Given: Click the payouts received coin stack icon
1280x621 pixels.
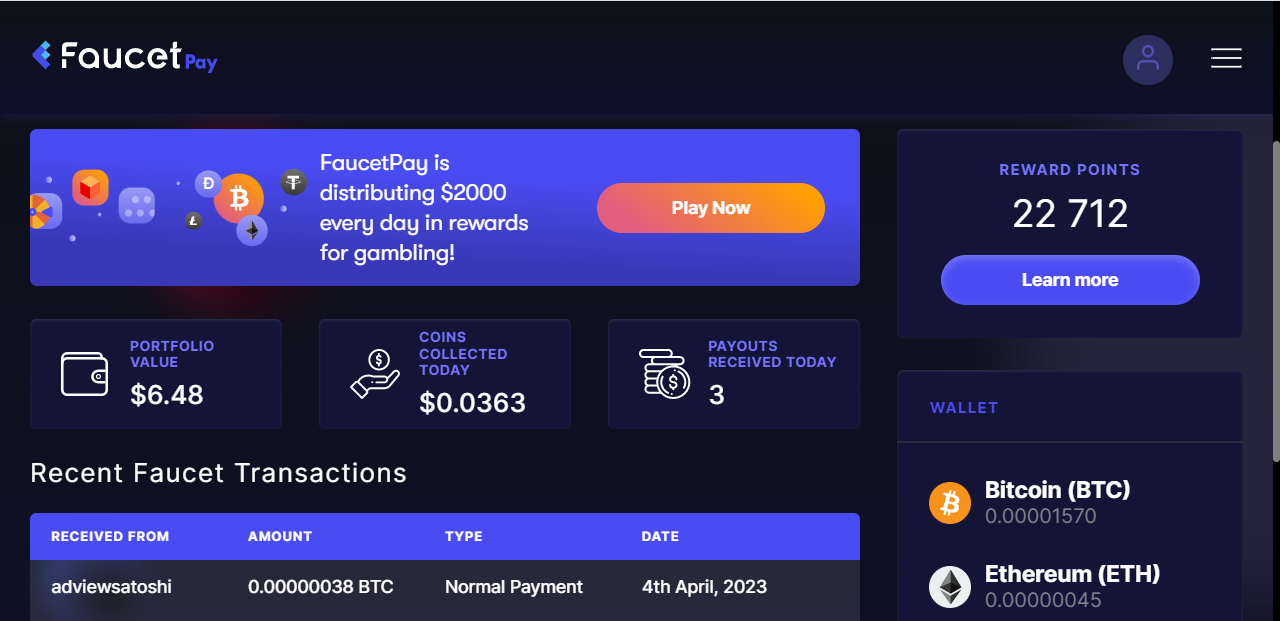Looking at the screenshot, I should click(x=665, y=374).
